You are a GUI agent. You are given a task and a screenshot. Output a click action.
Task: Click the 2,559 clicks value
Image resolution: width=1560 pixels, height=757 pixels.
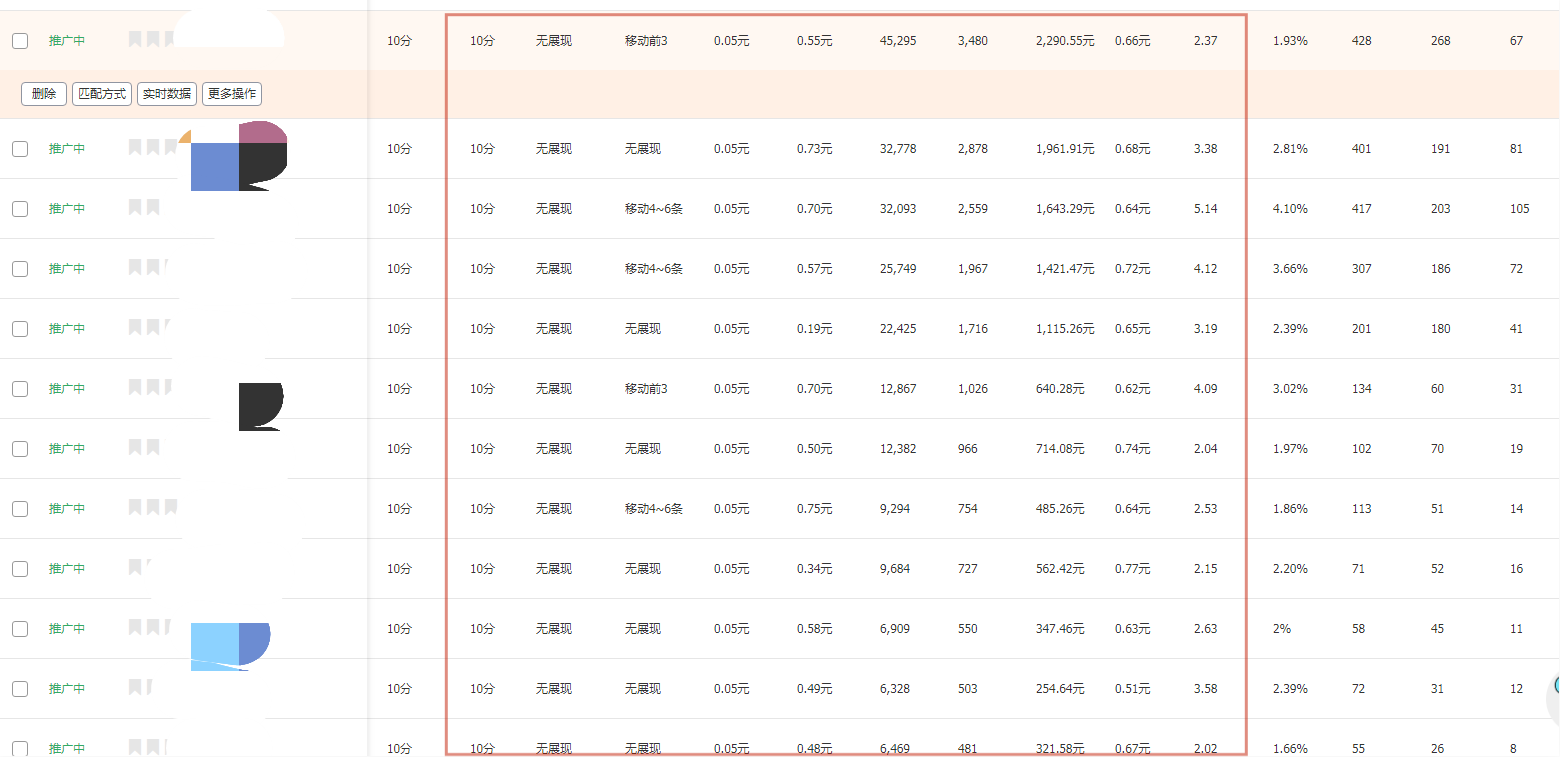coord(973,209)
